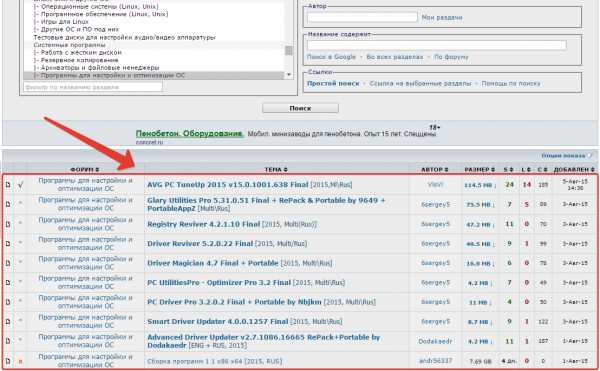Click the Автор text input field

click(362, 17)
